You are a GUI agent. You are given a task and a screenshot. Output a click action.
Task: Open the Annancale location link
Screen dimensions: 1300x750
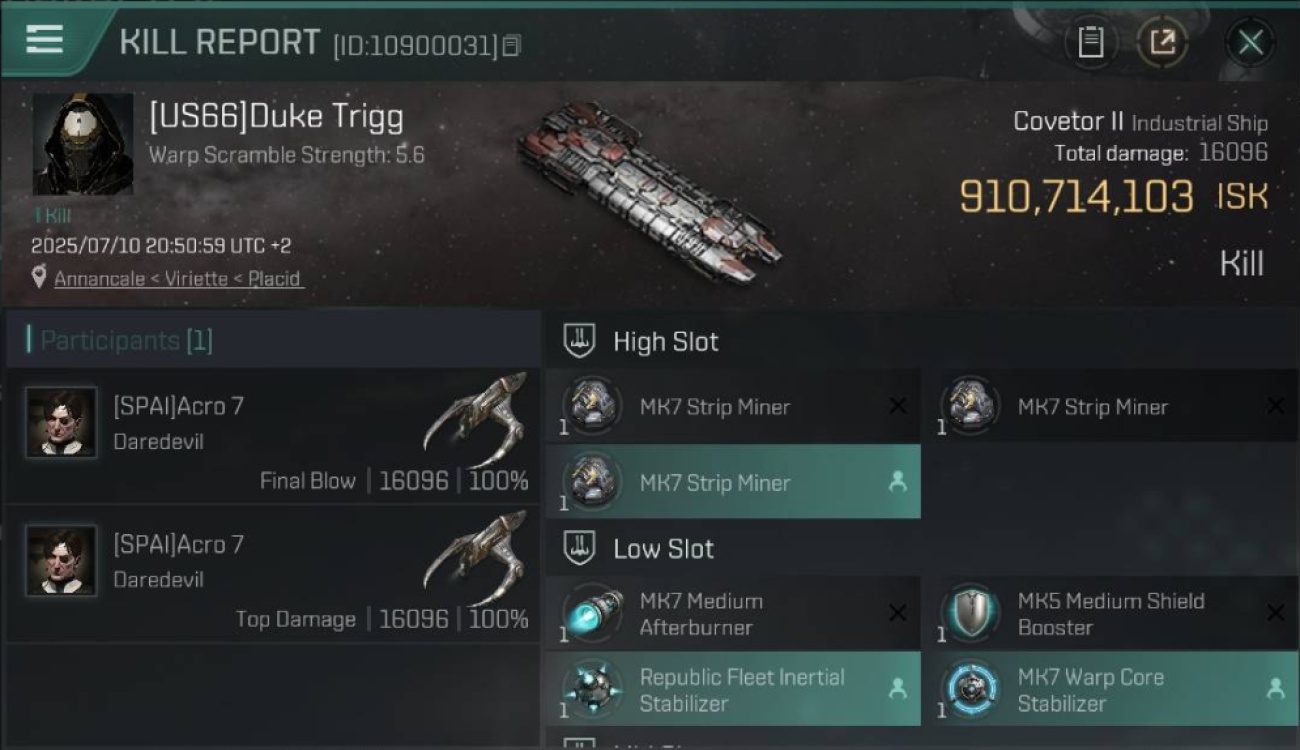[x=178, y=279]
